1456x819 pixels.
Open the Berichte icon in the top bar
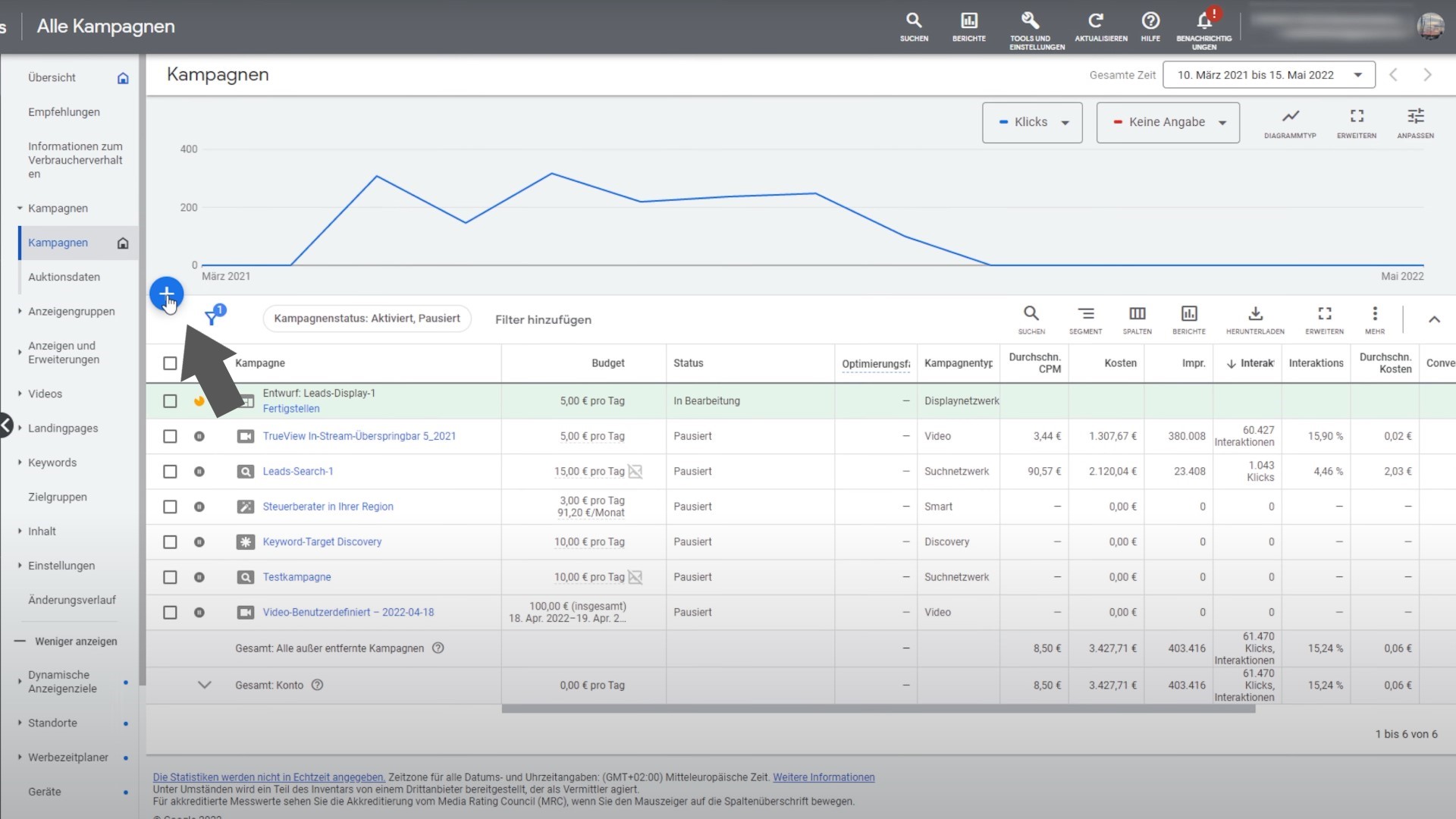click(969, 27)
